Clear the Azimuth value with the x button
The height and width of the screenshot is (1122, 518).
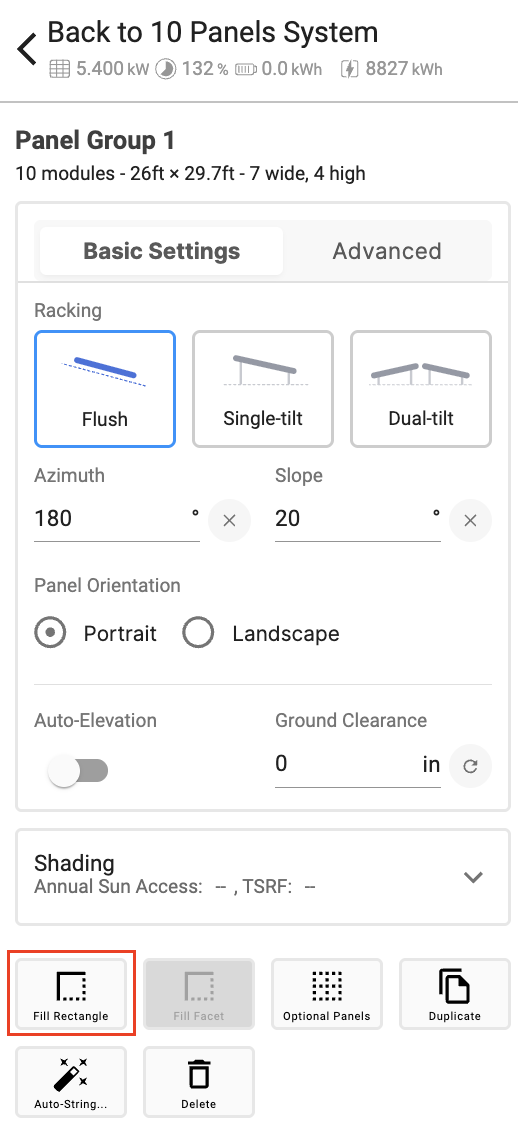[229, 520]
